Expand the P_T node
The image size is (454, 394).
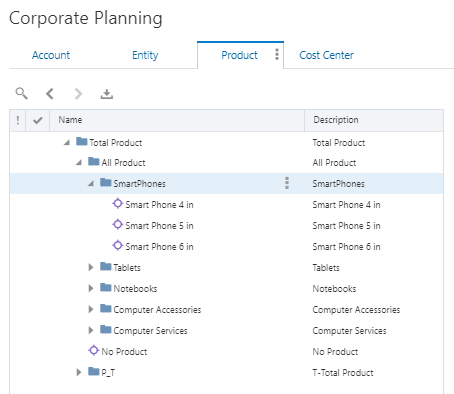point(79,372)
